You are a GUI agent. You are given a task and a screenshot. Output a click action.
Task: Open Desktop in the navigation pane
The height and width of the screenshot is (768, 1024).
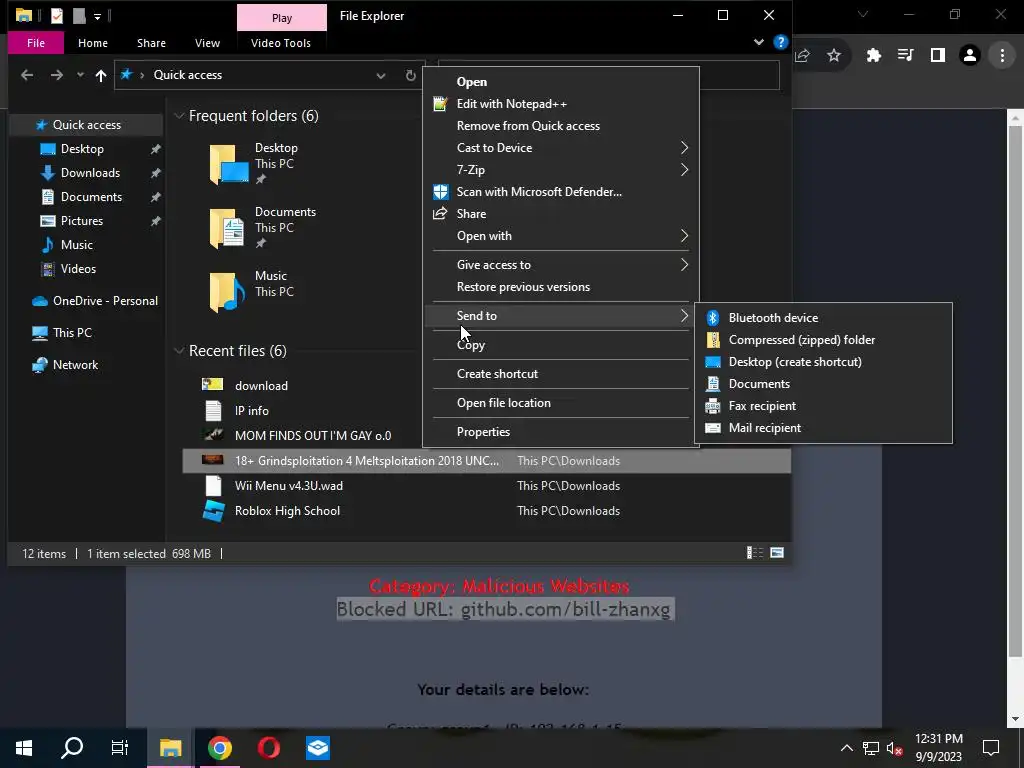[82, 149]
